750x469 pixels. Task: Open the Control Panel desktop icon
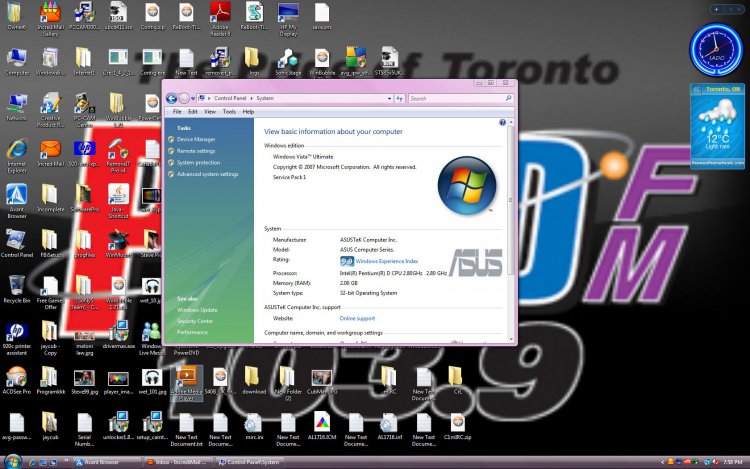pyautogui.click(x=17, y=243)
